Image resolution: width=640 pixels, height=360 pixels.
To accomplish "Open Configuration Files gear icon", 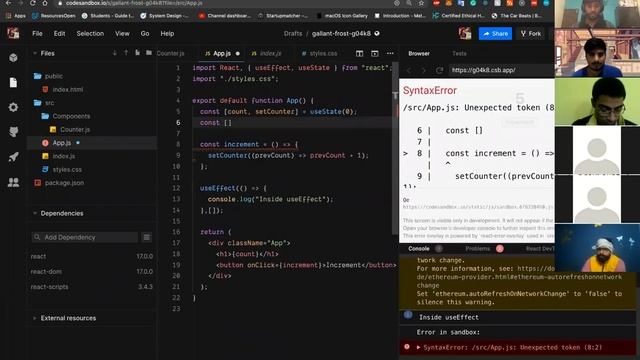I will (13, 107).
